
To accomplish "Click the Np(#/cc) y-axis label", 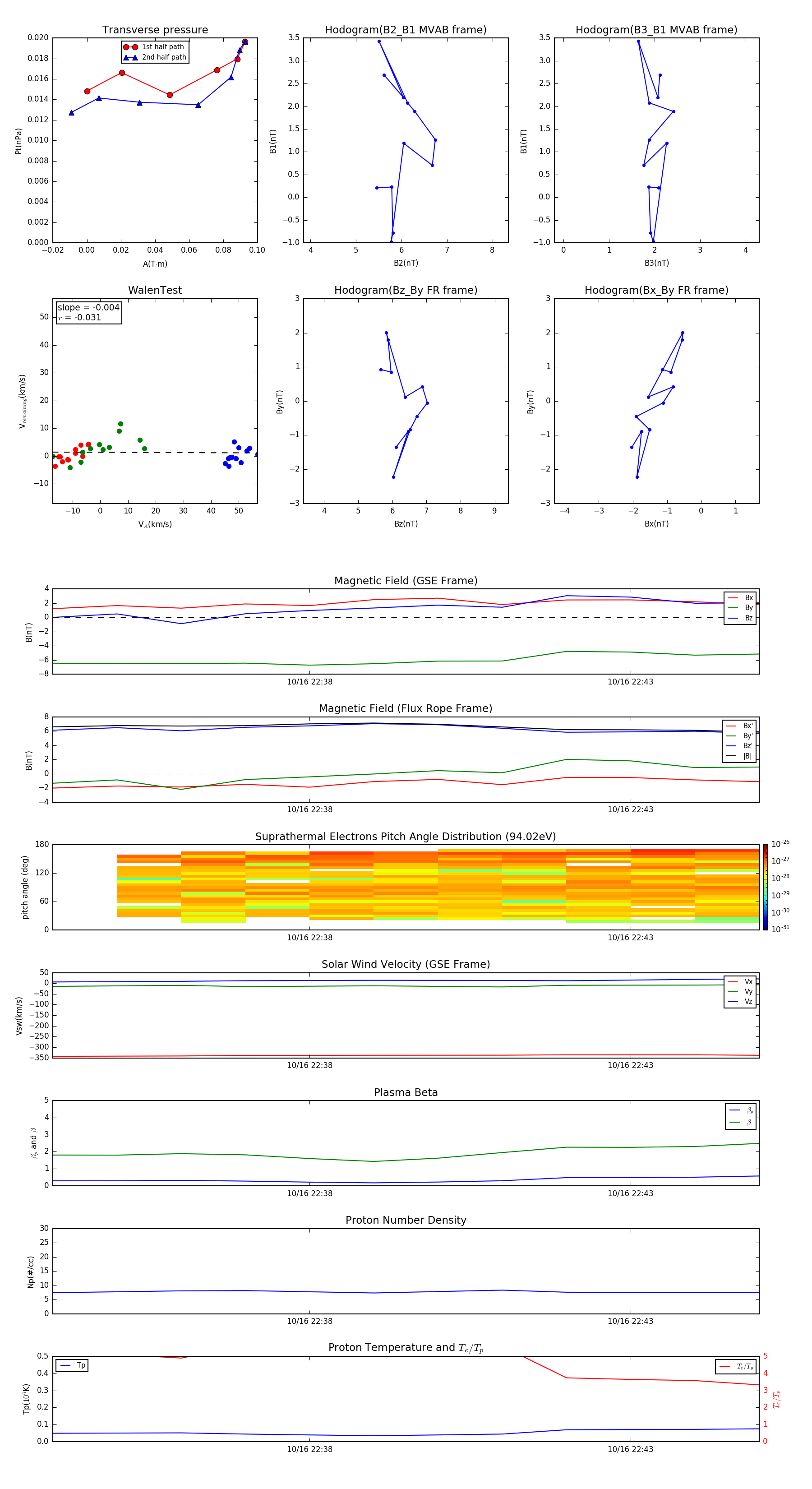I will pyautogui.click(x=31, y=1272).
